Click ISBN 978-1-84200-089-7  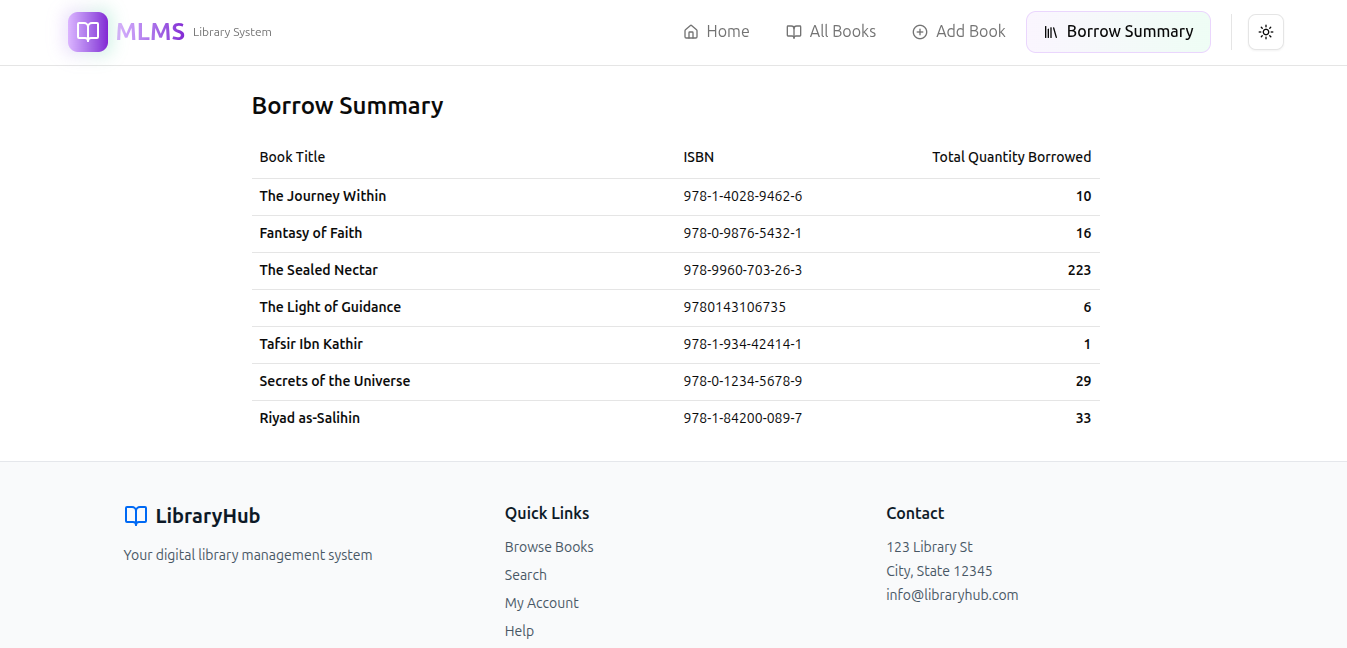pos(743,418)
